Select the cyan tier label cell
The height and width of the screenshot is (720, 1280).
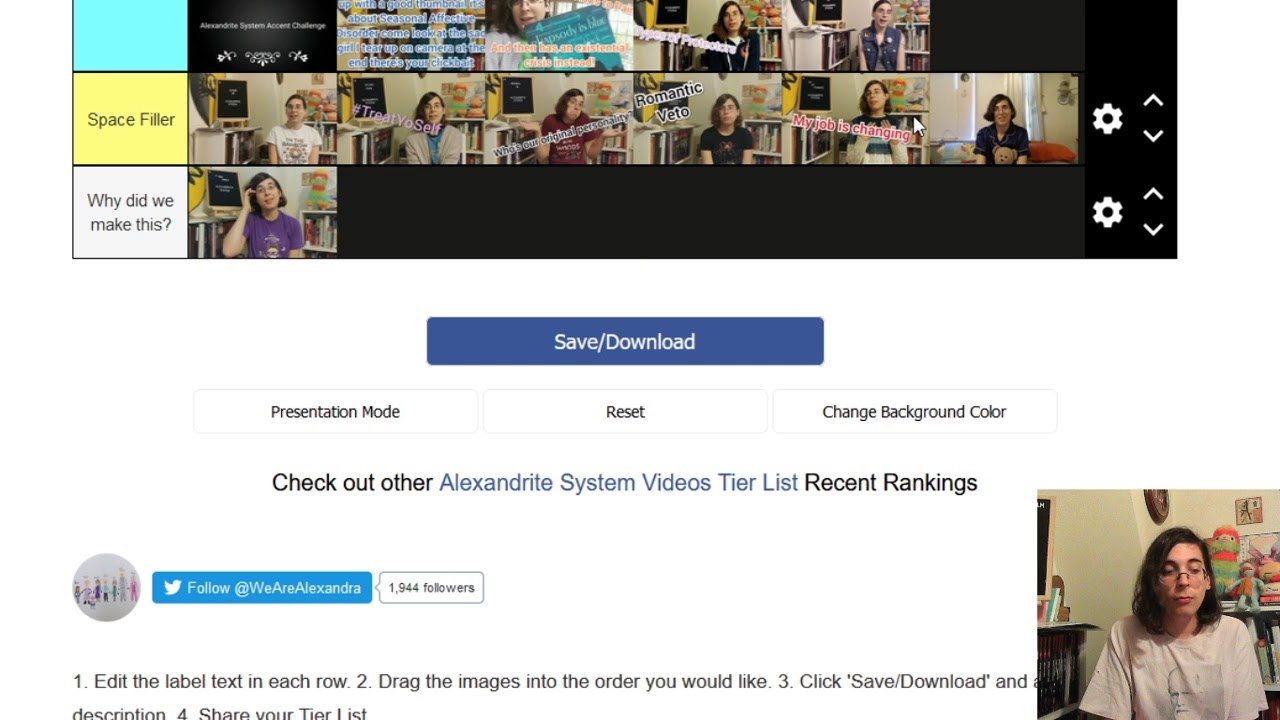pyautogui.click(x=130, y=35)
